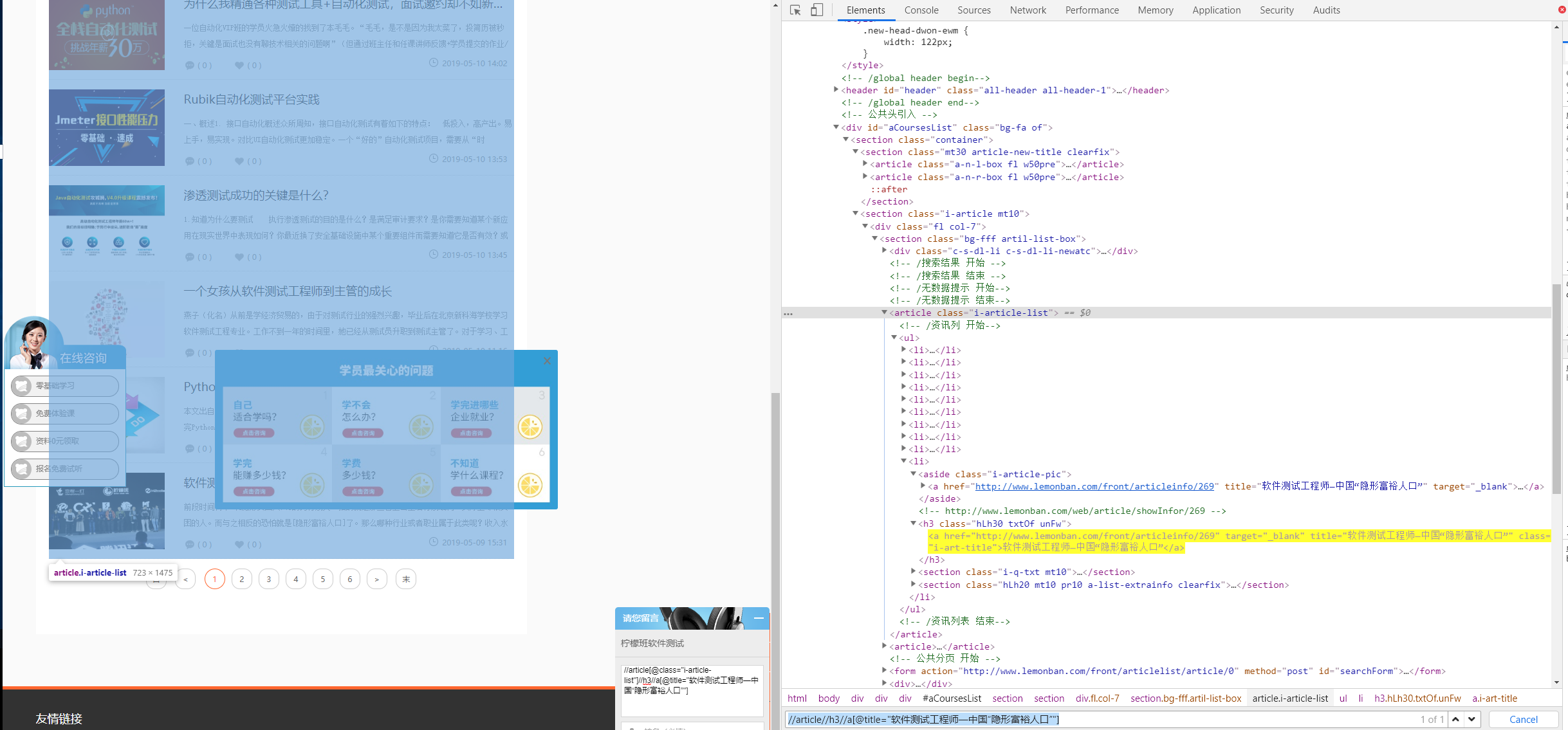The width and height of the screenshot is (1568, 730).
Task: Expand the header element node
Action: coord(836,90)
